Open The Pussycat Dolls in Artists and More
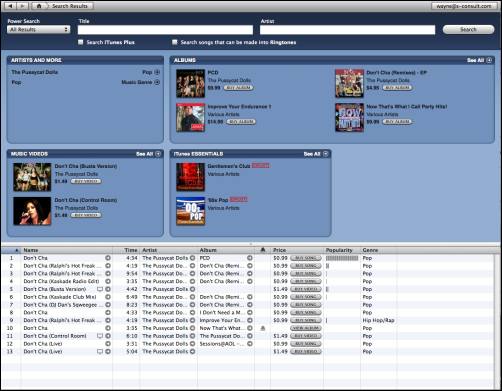Viewport: 502px width, 391px height. click(35, 72)
